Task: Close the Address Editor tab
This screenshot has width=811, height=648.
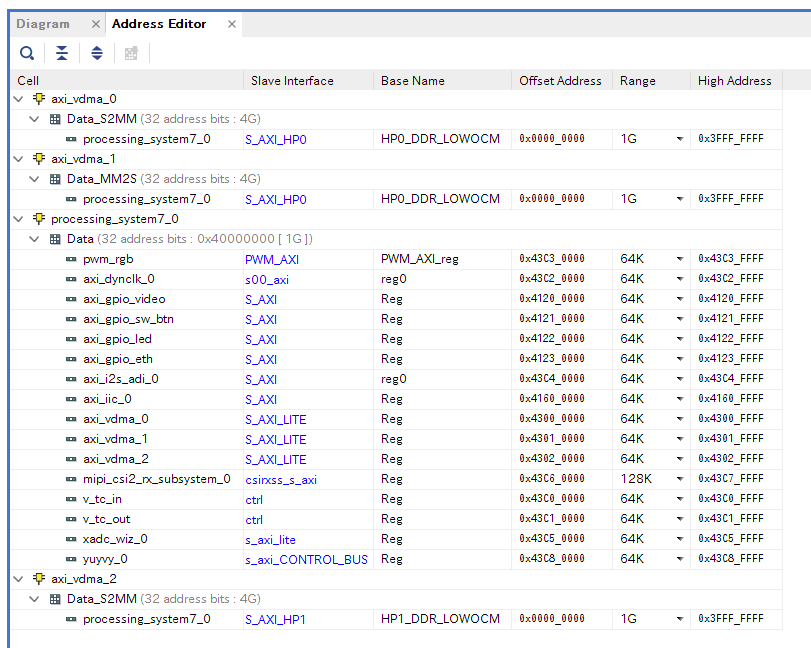Action: (232, 24)
